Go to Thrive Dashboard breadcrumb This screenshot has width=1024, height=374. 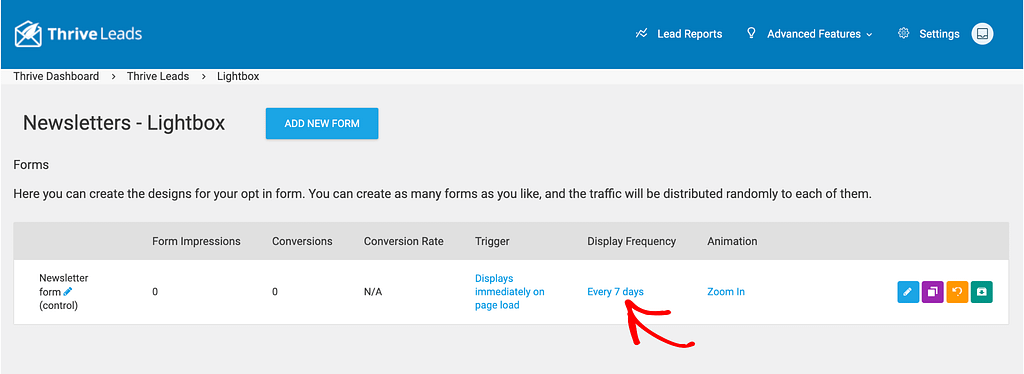(56, 76)
